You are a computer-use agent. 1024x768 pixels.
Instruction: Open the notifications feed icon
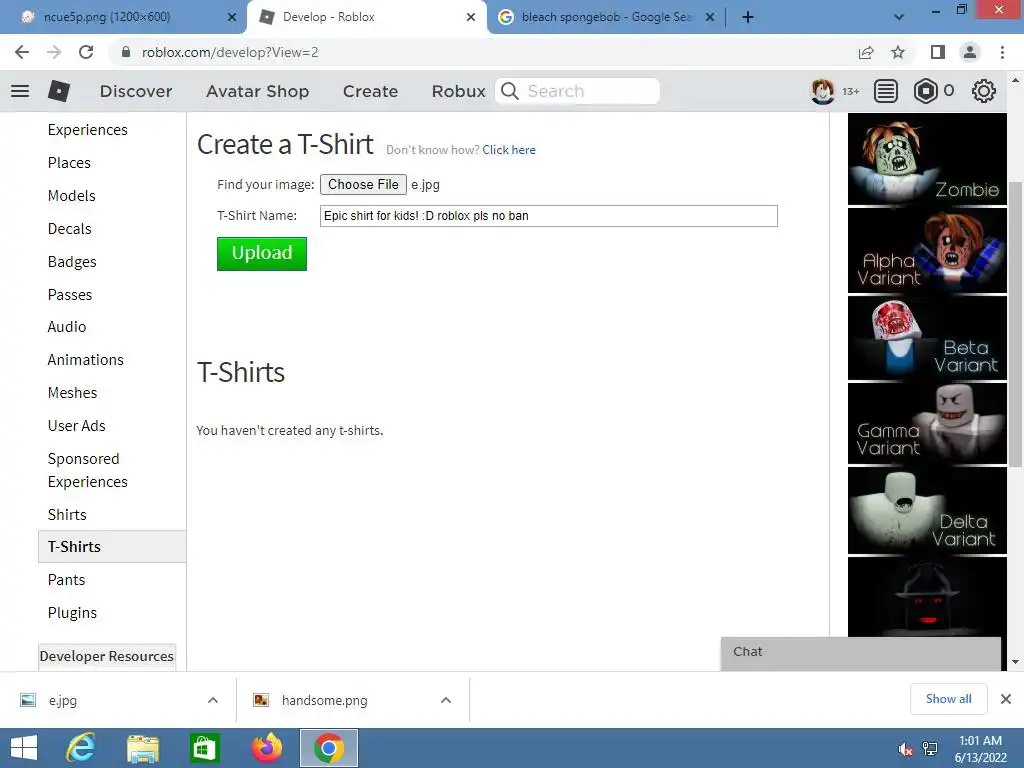click(886, 91)
